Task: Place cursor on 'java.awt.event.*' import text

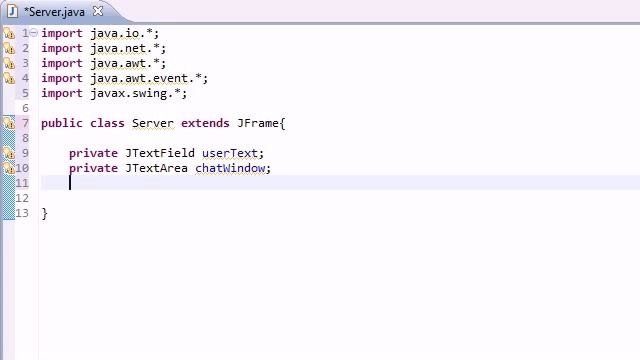Action: pos(146,78)
